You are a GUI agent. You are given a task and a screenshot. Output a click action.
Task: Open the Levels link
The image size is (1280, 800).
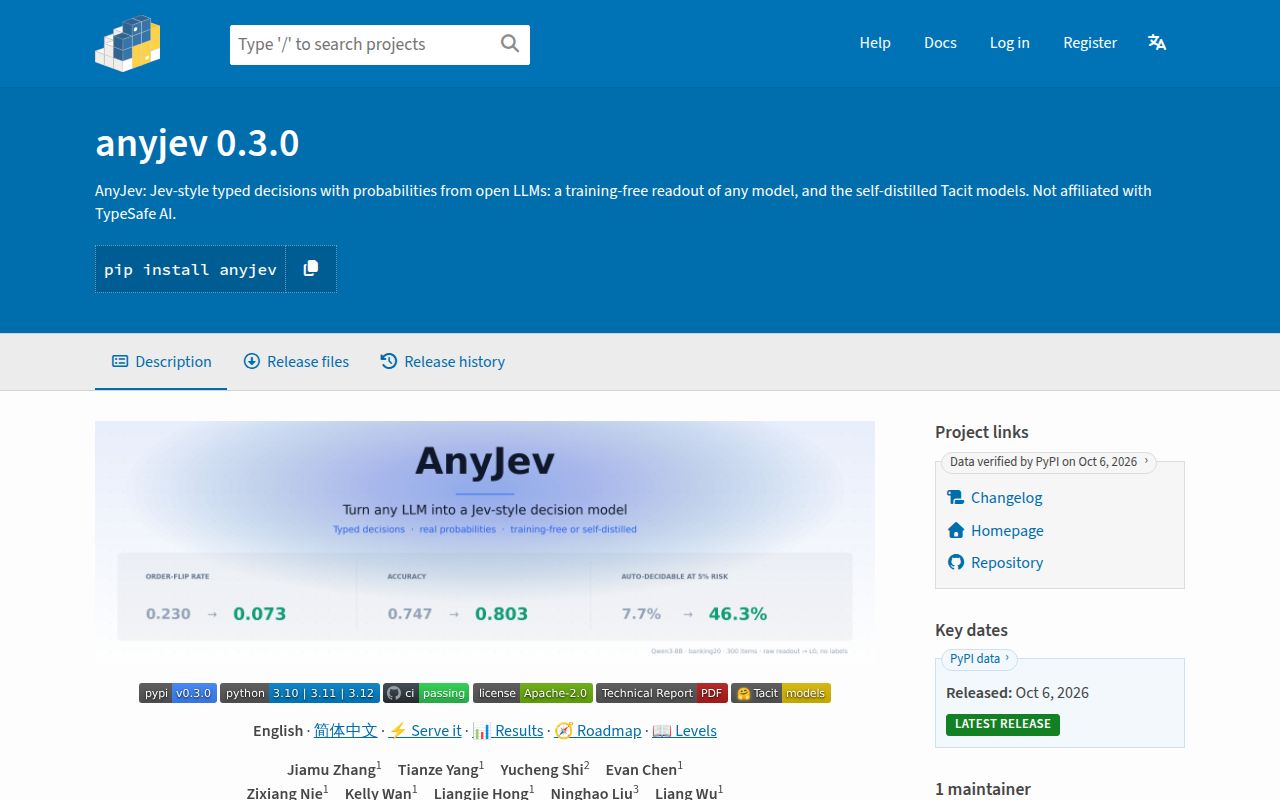(x=685, y=730)
